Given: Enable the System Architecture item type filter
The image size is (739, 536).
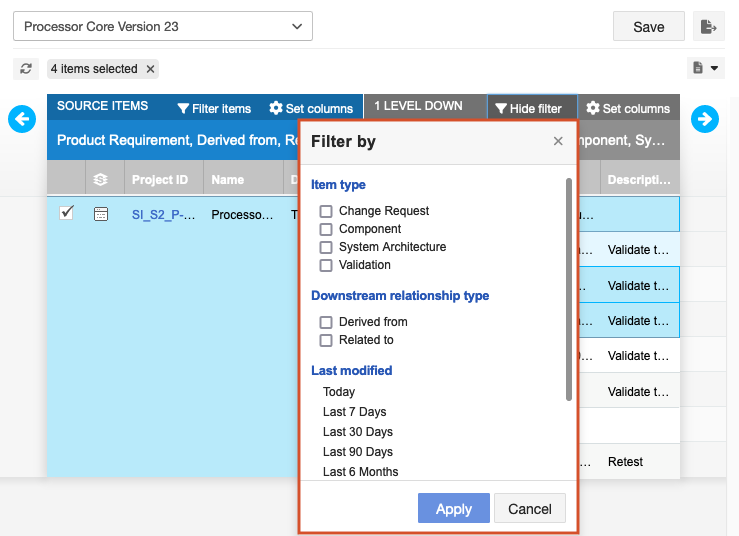Looking at the screenshot, I should pos(326,247).
